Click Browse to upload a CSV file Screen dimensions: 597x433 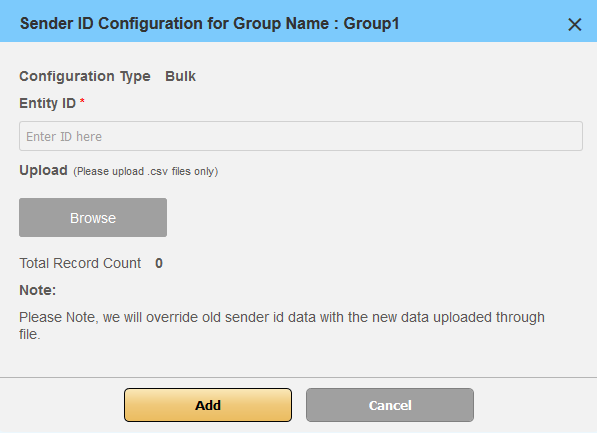coord(93,217)
